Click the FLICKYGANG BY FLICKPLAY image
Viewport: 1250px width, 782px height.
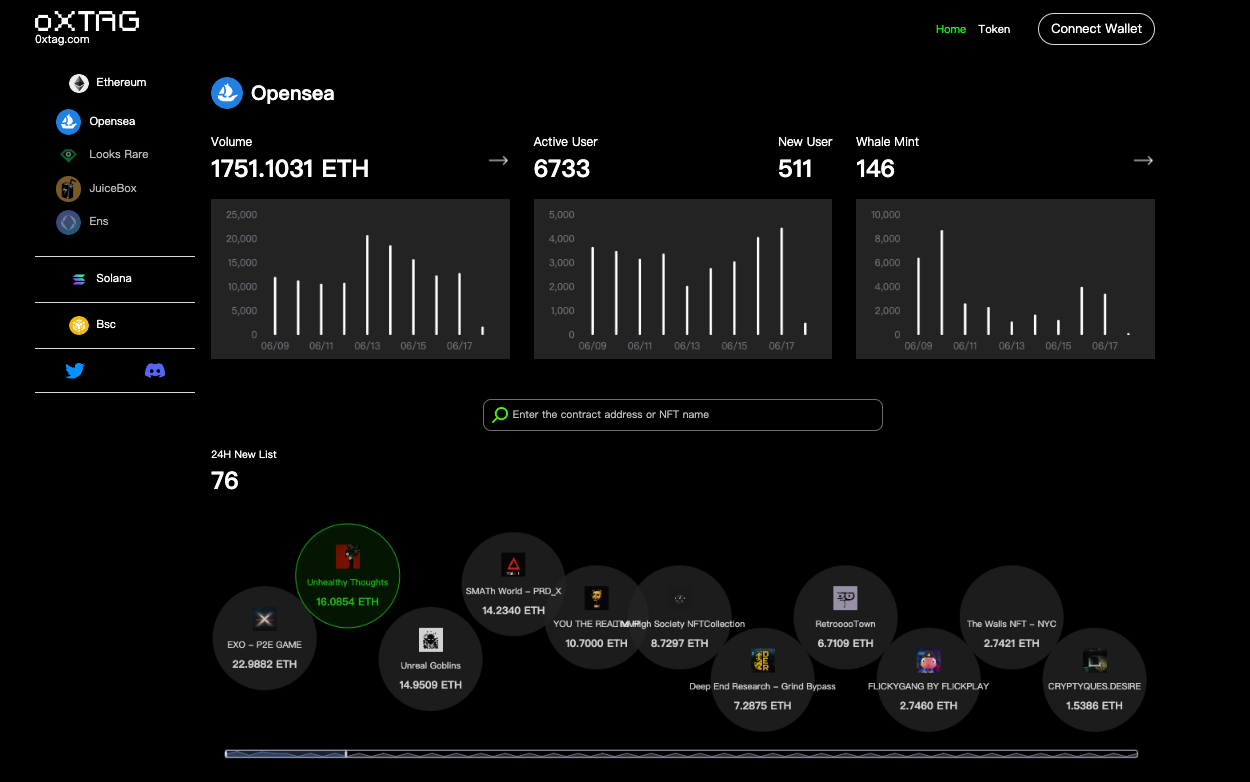tap(928, 660)
